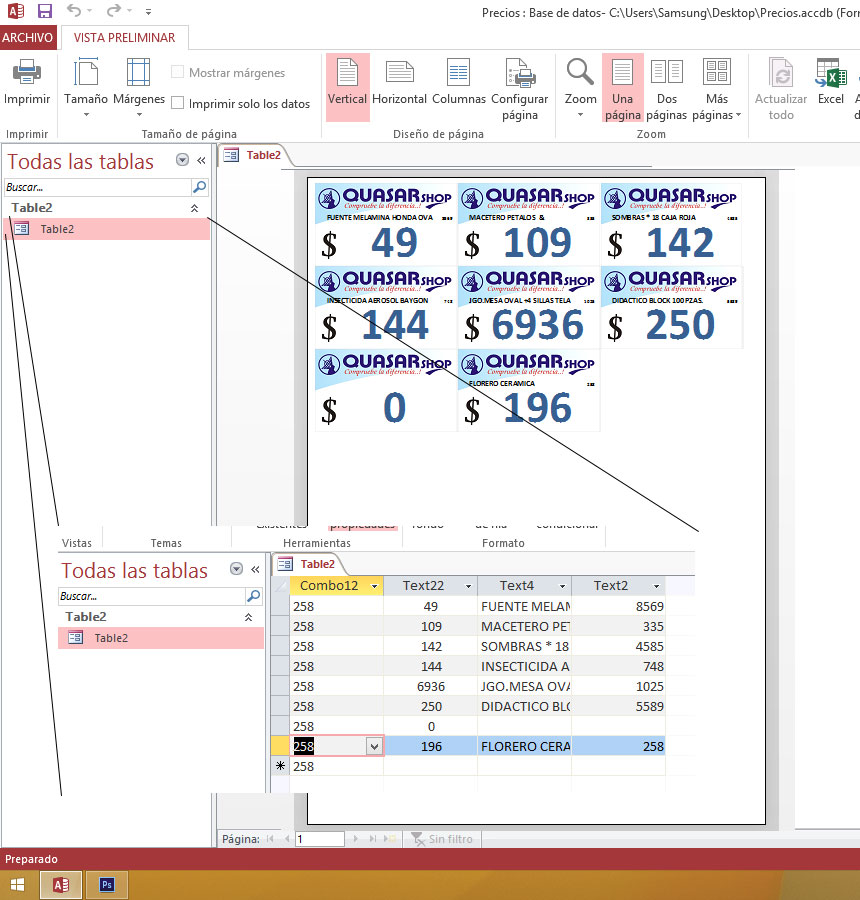This screenshot has height=900, width=860.
Task: Select the VISTA PRELIMINAR ribbon tab
Action: [x=124, y=37]
